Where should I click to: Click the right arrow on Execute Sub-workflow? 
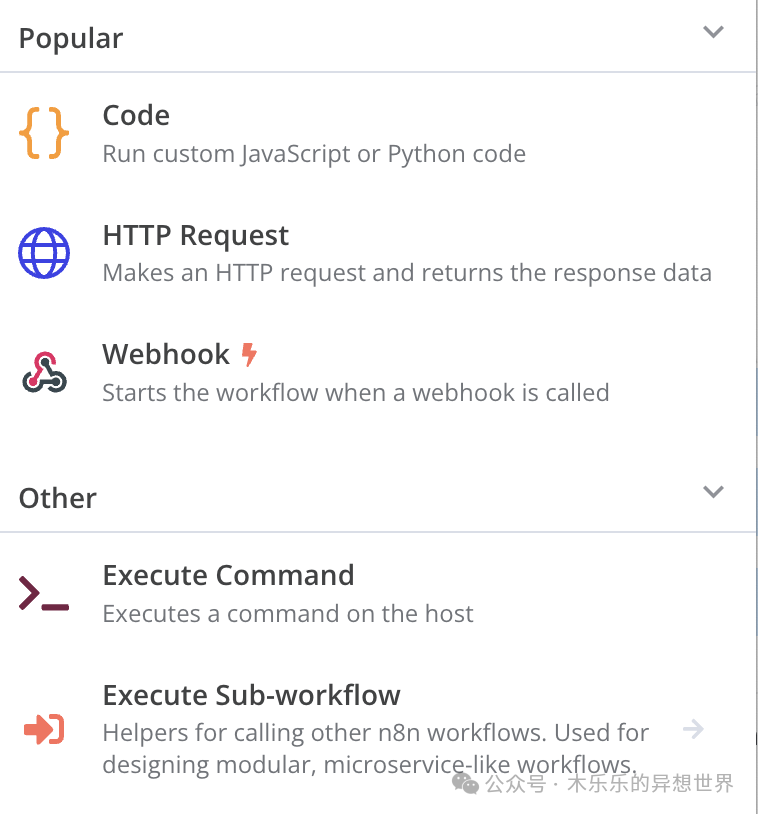[x=693, y=729]
